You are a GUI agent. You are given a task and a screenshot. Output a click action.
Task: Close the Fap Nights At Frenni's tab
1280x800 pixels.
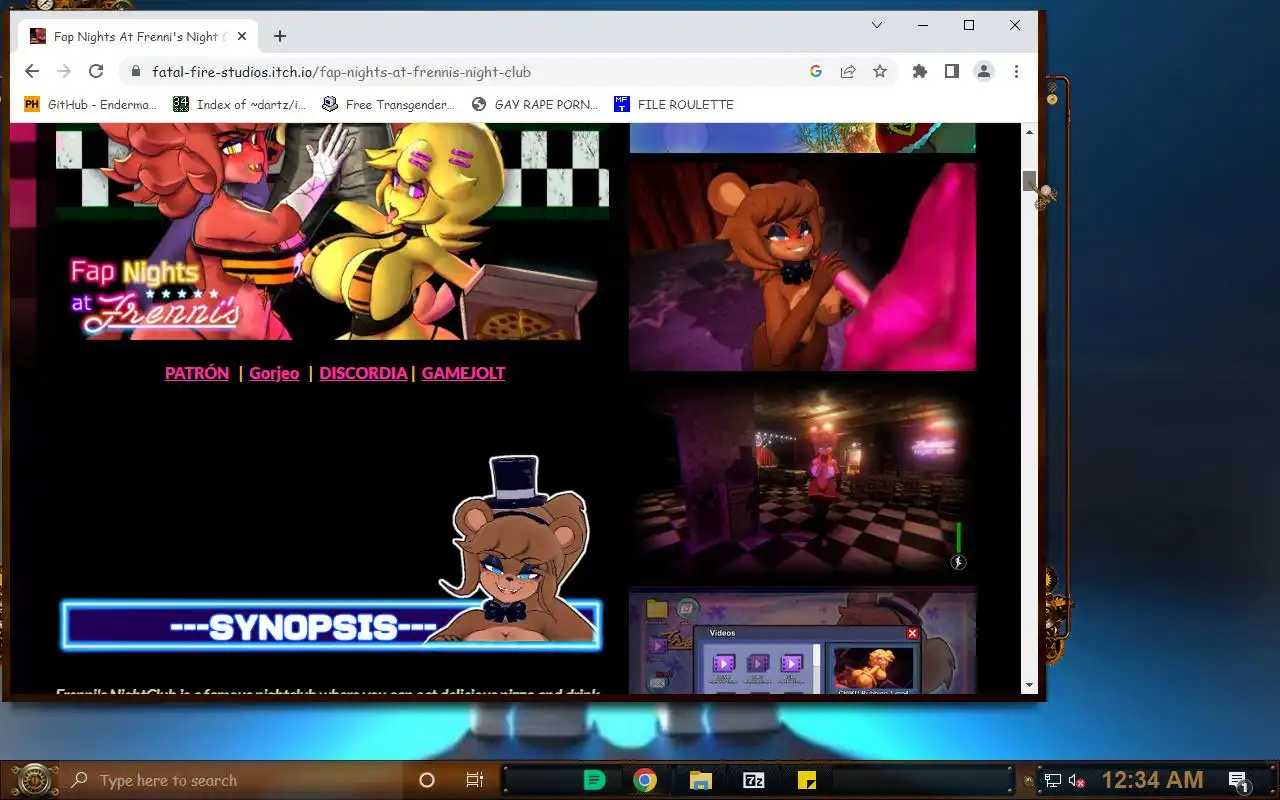[x=242, y=36]
